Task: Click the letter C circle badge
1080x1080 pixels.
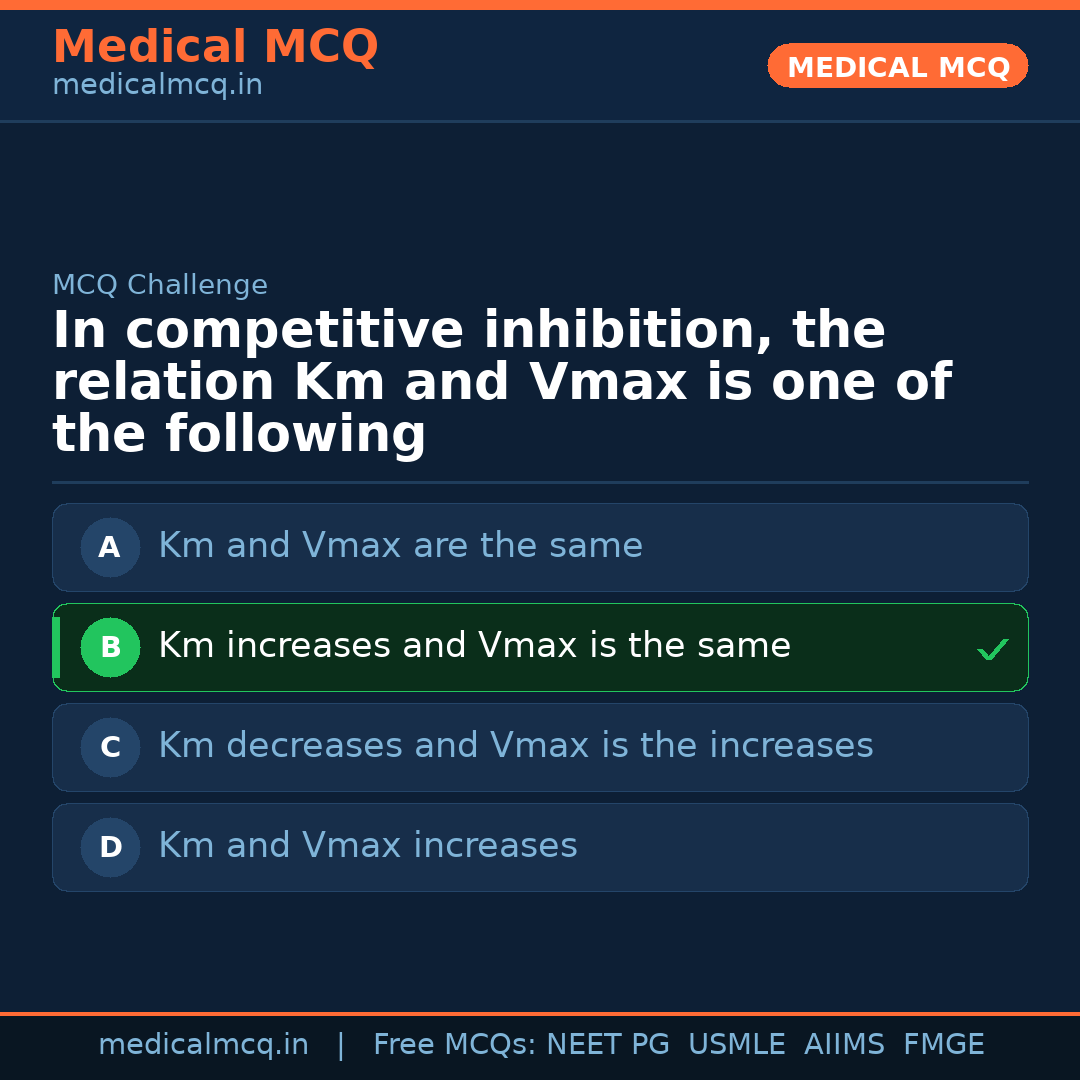Action: pyautogui.click(x=110, y=747)
